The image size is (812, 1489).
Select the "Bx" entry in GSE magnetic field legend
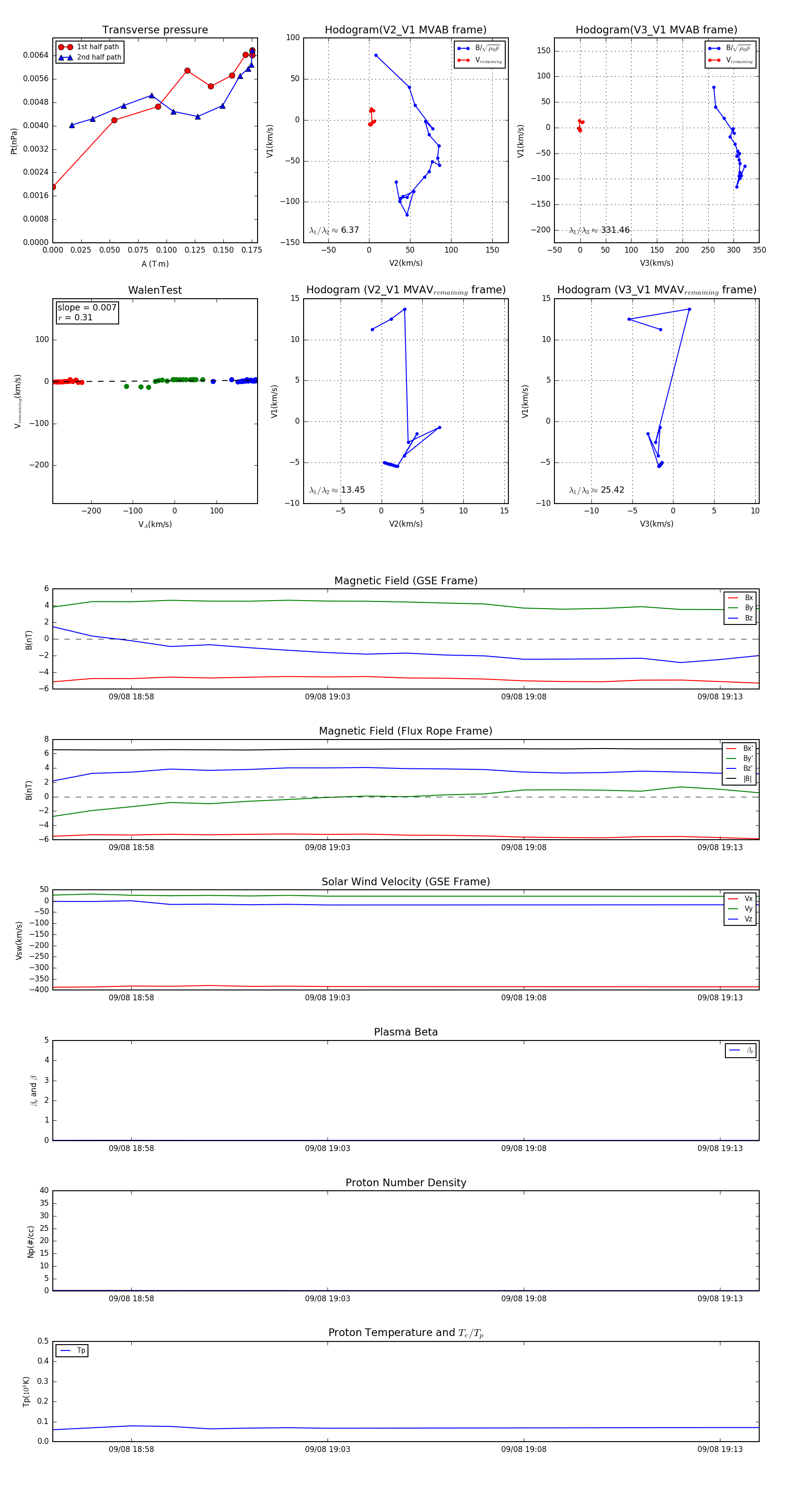point(740,598)
